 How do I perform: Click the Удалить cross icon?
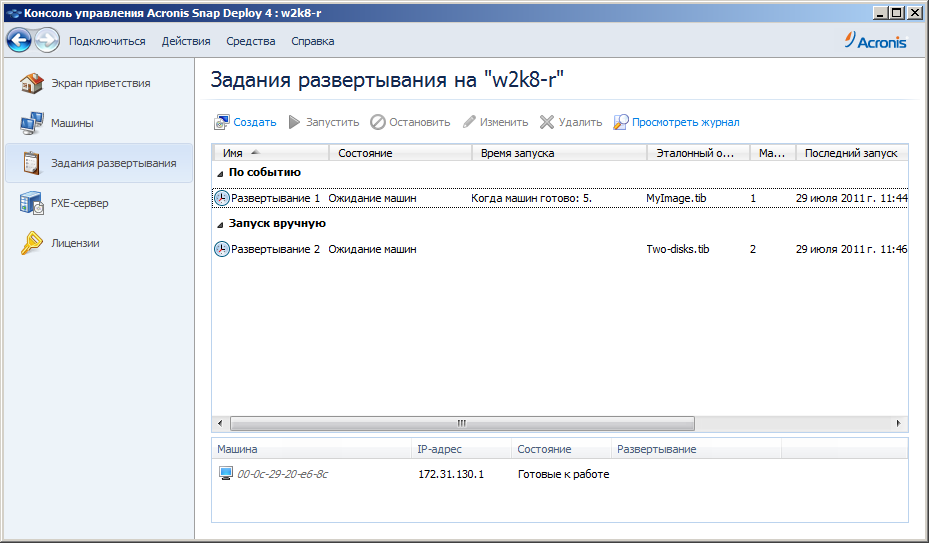click(547, 122)
